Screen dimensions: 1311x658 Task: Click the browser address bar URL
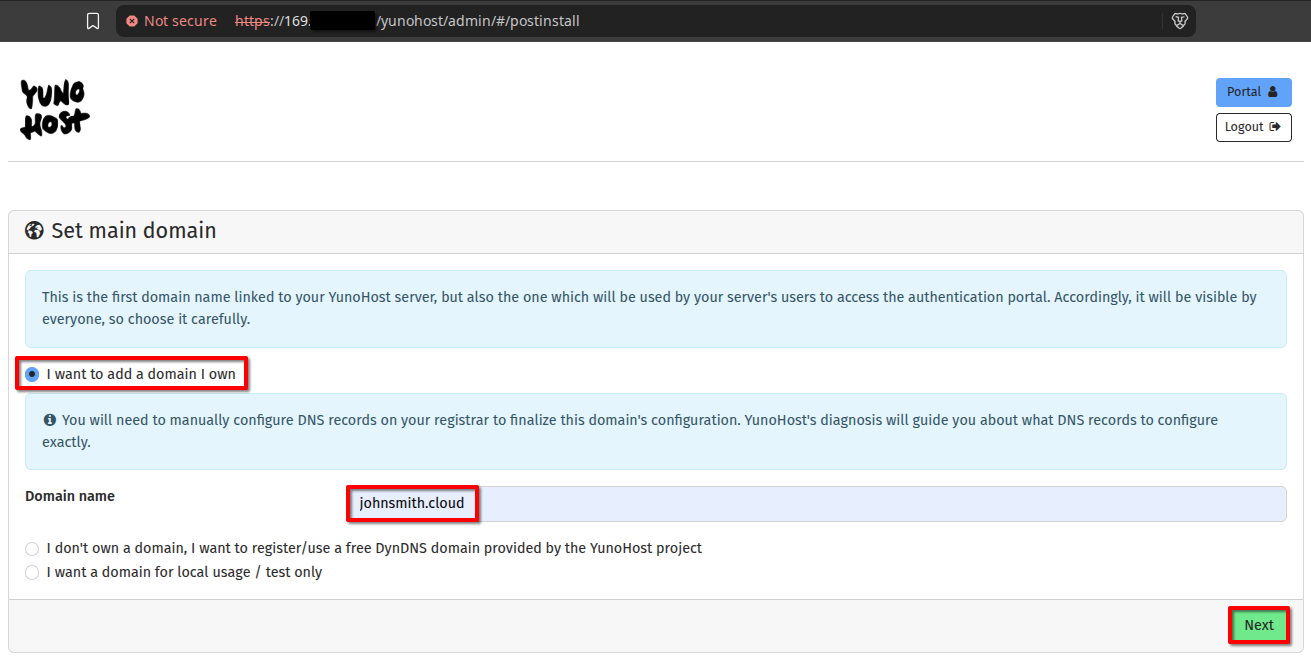tap(407, 21)
